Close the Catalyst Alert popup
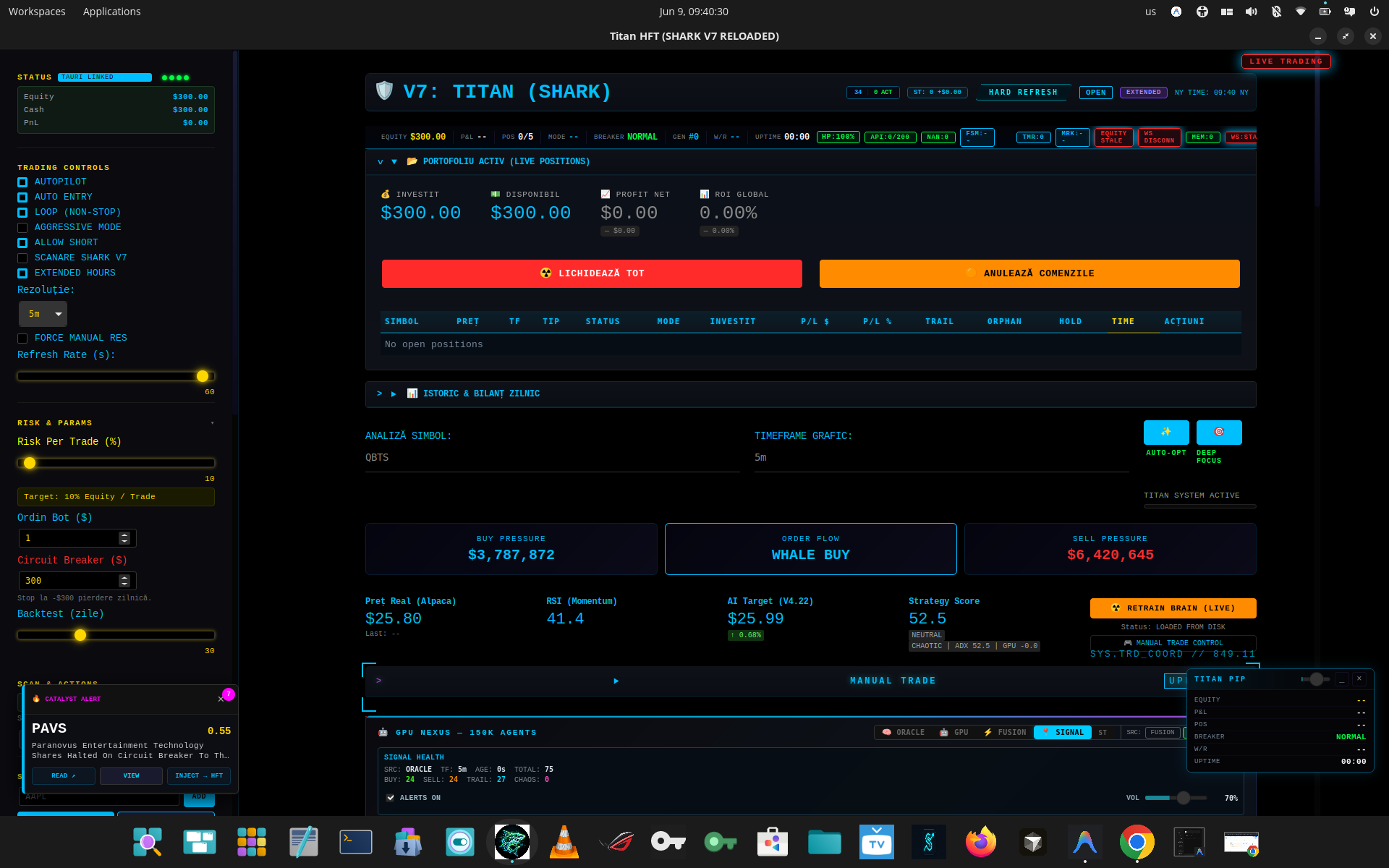The image size is (1389, 868). (x=221, y=699)
